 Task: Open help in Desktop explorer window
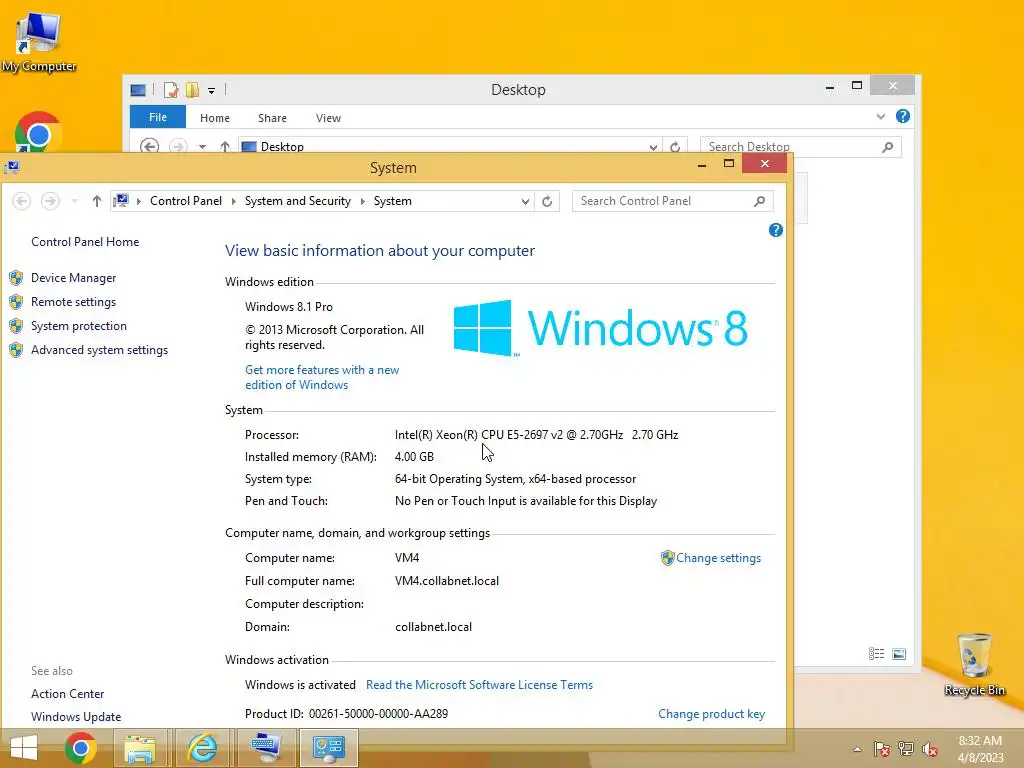click(x=903, y=116)
